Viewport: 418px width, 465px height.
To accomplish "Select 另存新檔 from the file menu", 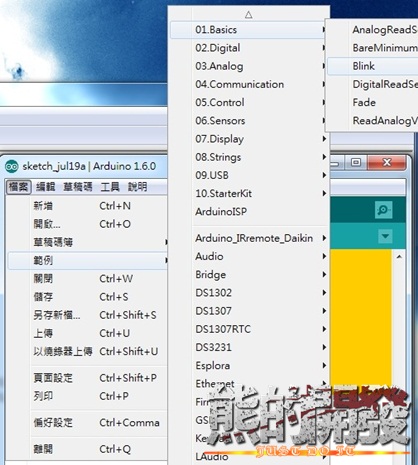I will coord(87,315).
